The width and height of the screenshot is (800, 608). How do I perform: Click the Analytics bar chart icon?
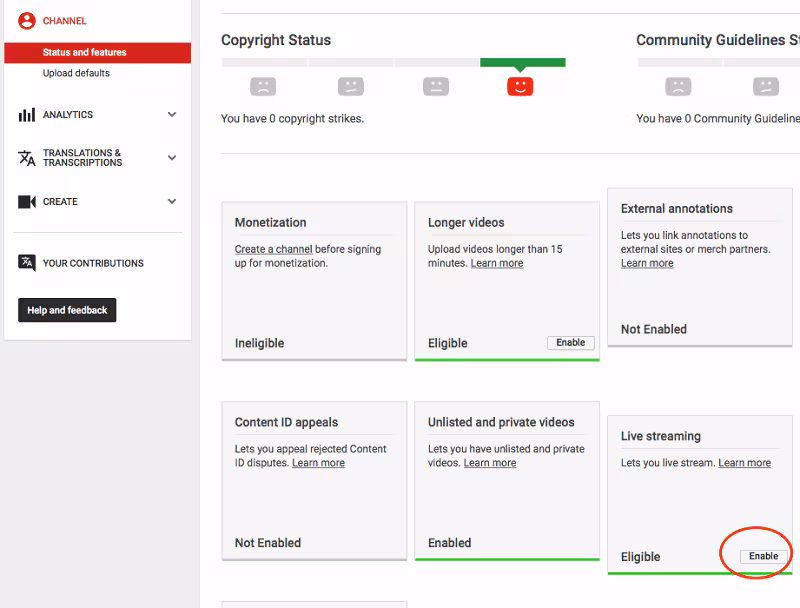pos(27,115)
